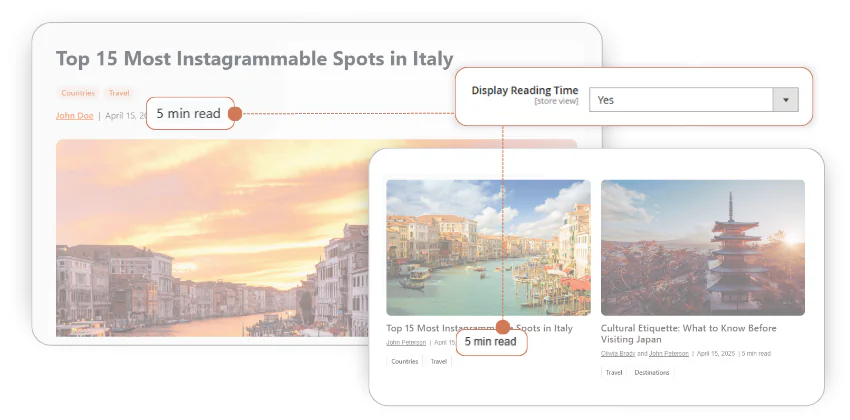
Task: Open the Venice canal thumbnail in blog list
Action: 488,247
